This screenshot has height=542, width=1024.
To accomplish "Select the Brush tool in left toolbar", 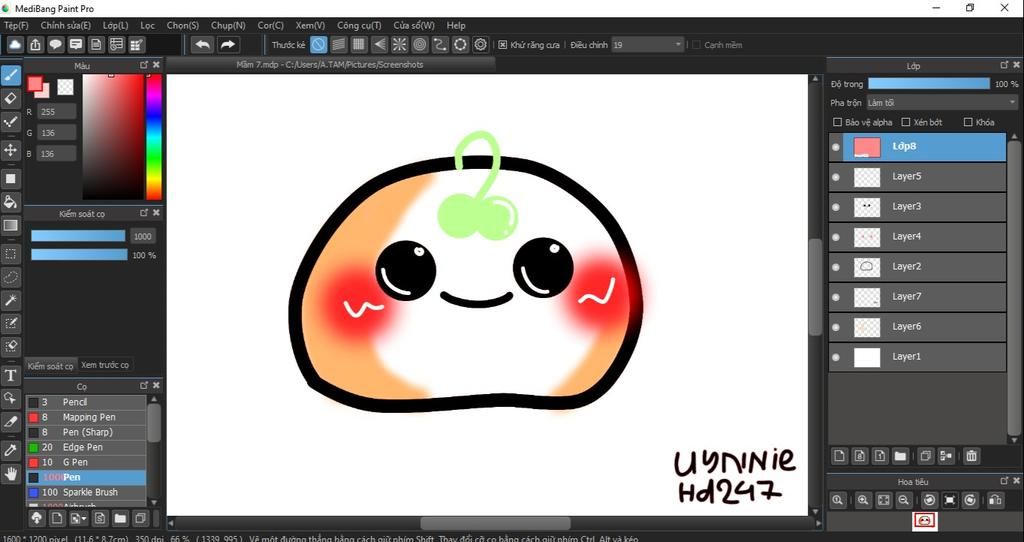I will (x=10, y=76).
